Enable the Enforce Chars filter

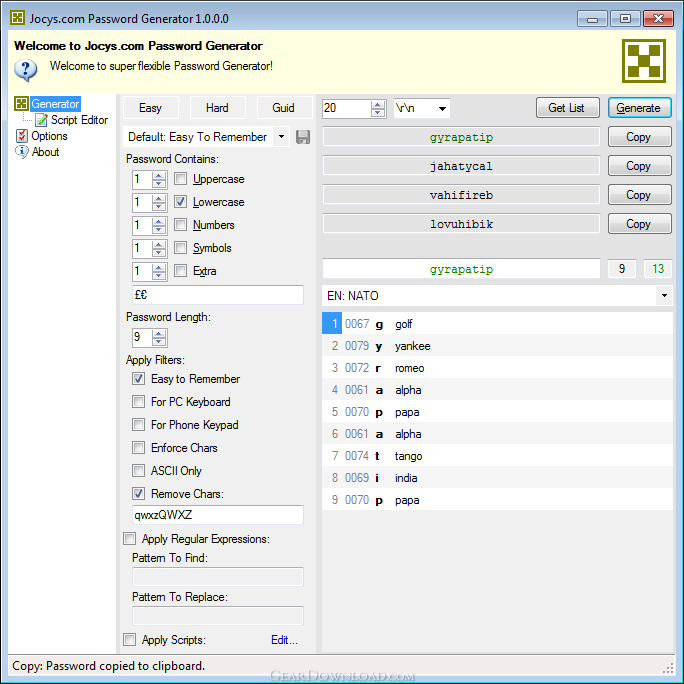[139, 448]
